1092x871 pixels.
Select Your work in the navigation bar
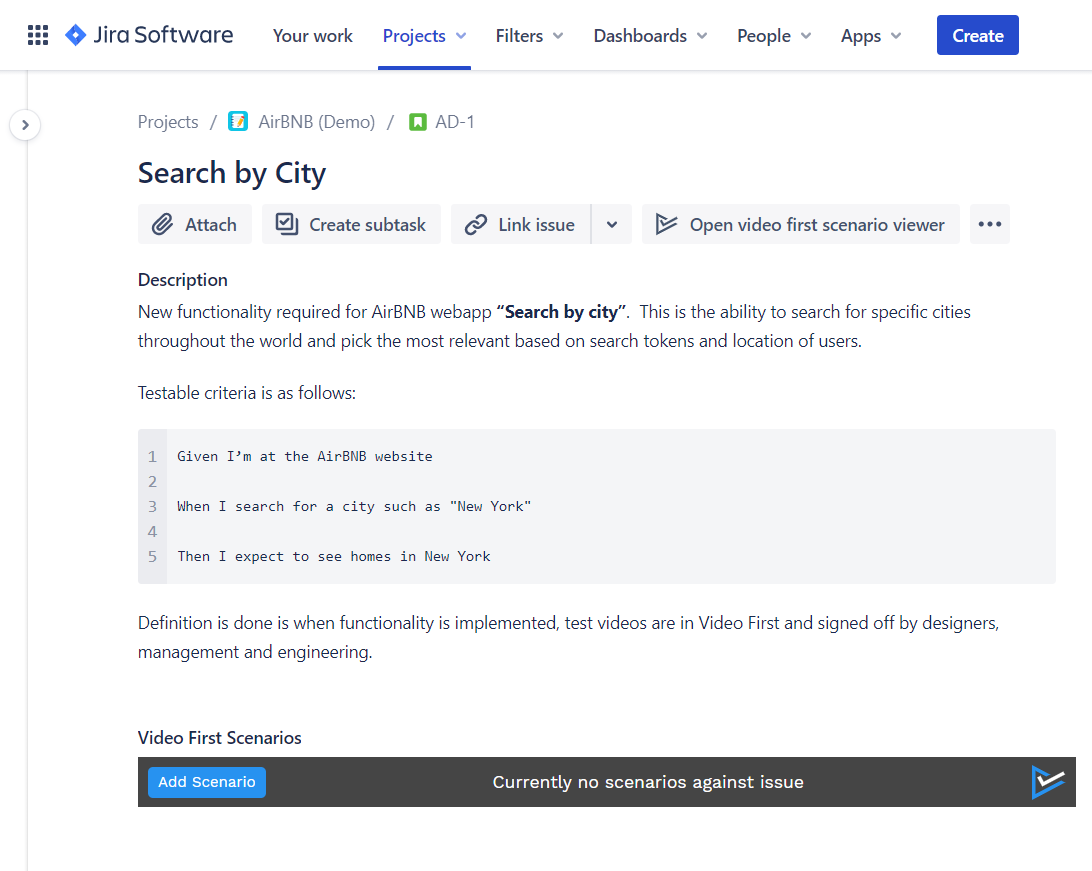point(312,35)
